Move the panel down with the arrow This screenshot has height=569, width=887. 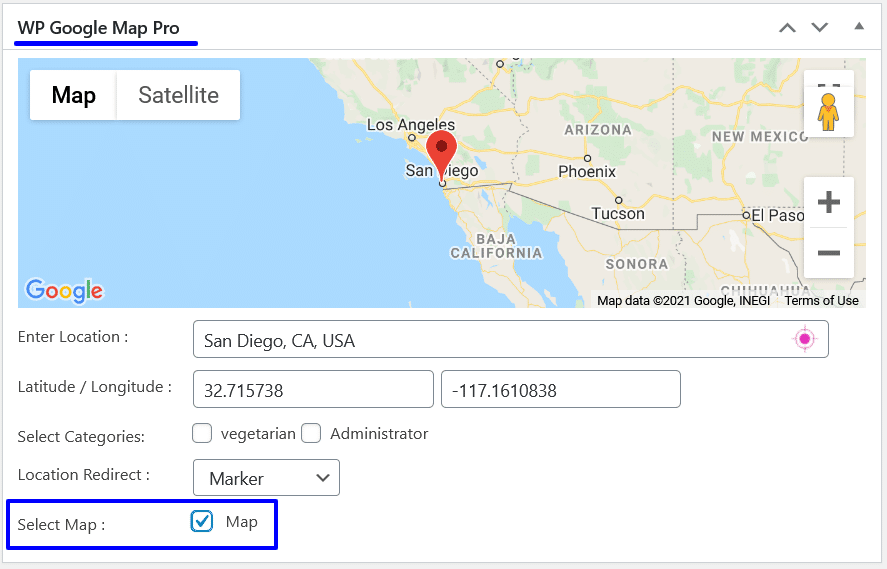click(820, 27)
